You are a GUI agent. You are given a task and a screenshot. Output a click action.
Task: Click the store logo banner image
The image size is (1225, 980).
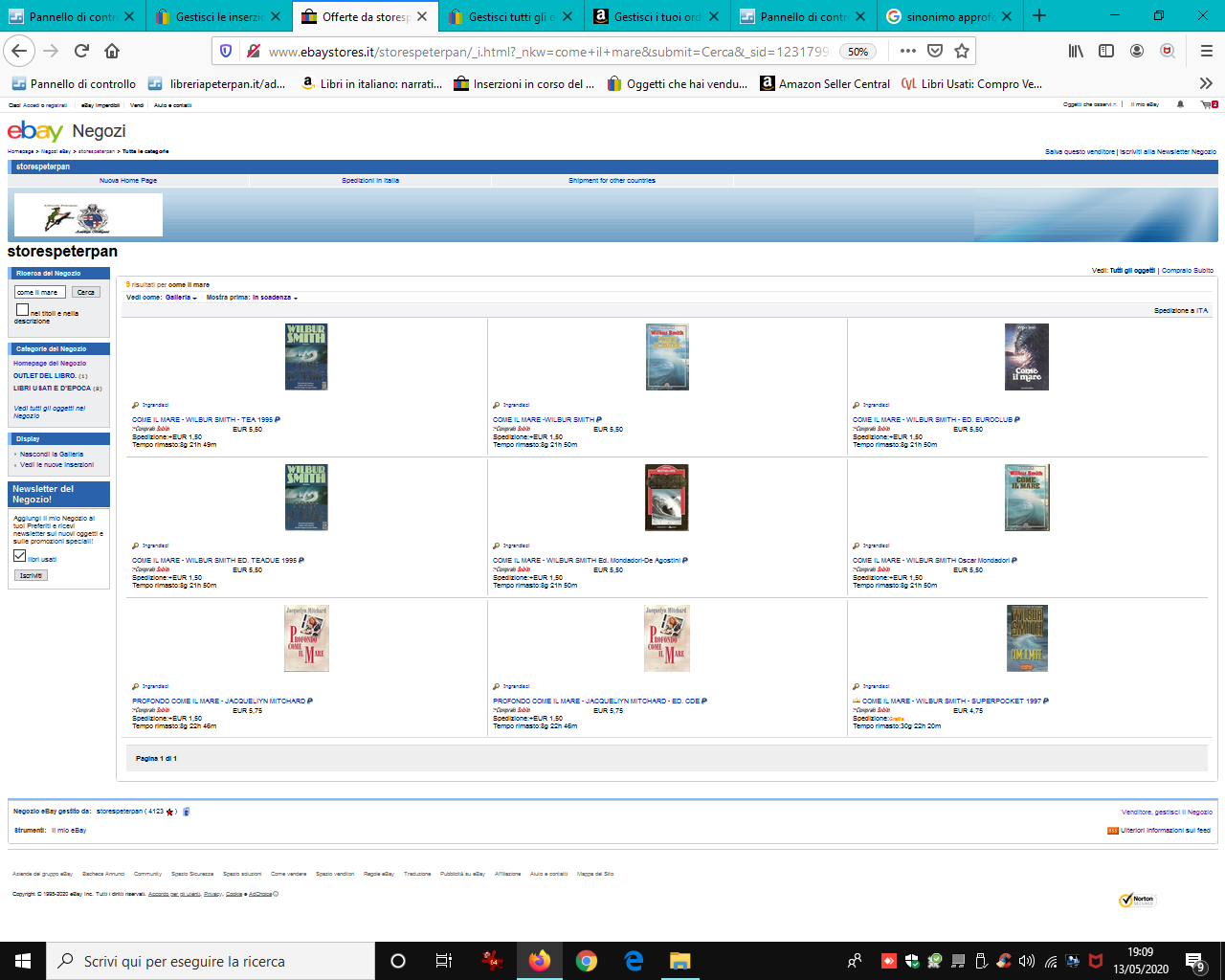tap(88, 215)
